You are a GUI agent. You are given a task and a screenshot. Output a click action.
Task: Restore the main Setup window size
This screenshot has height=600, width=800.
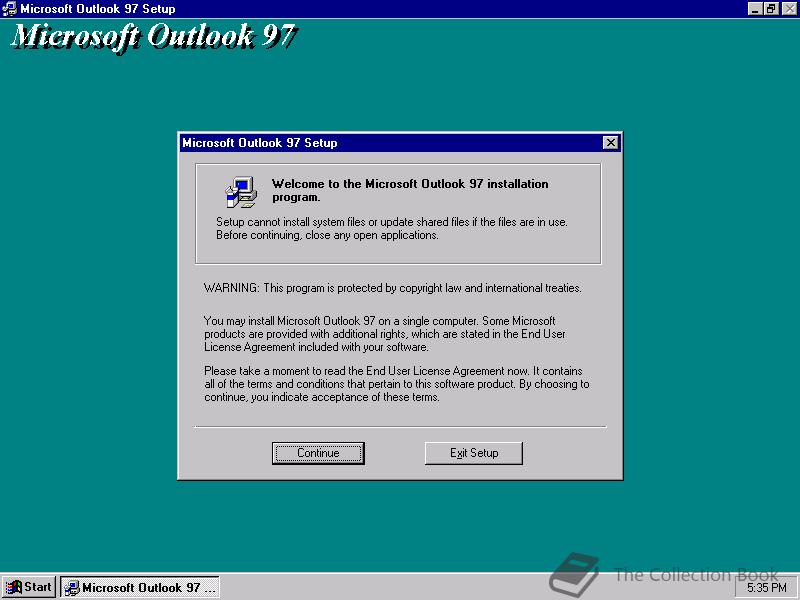point(771,9)
